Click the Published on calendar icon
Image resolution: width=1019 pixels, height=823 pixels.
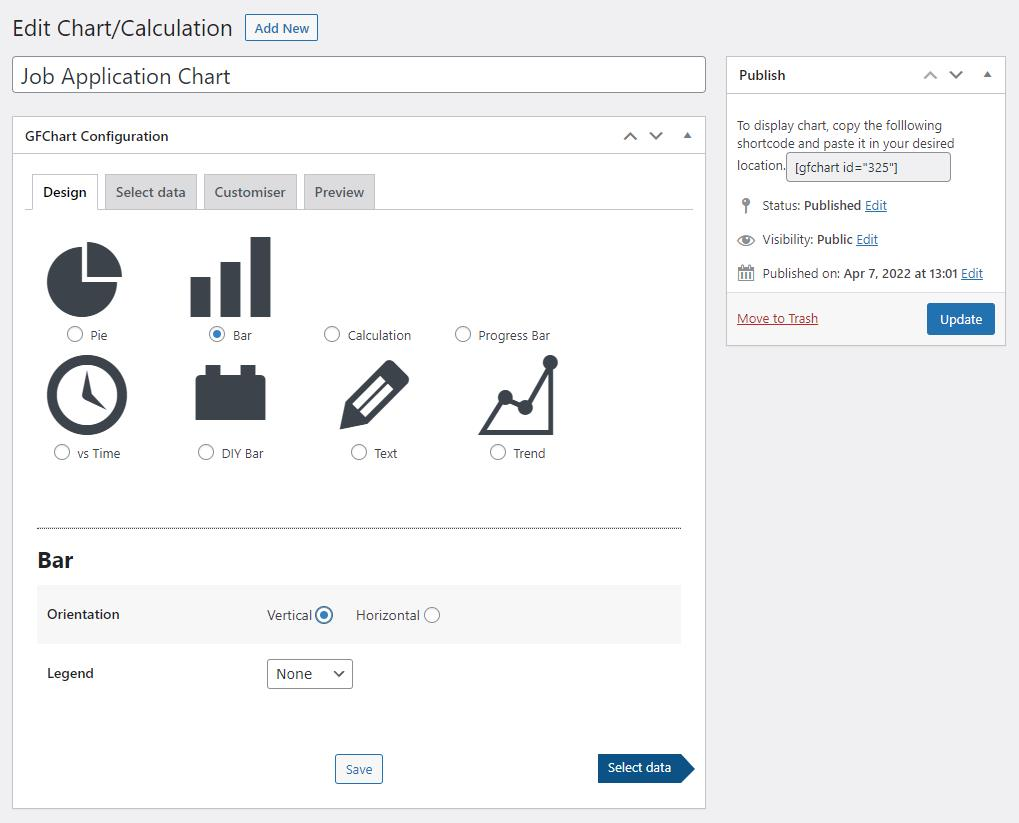(746, 273)
